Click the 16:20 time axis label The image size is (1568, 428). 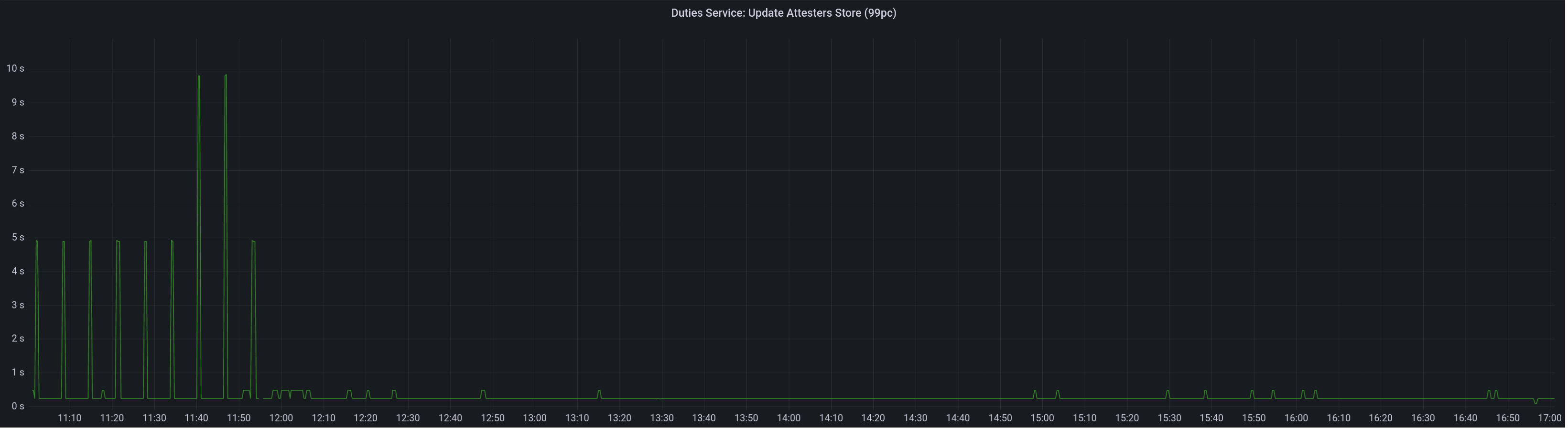1381,418
